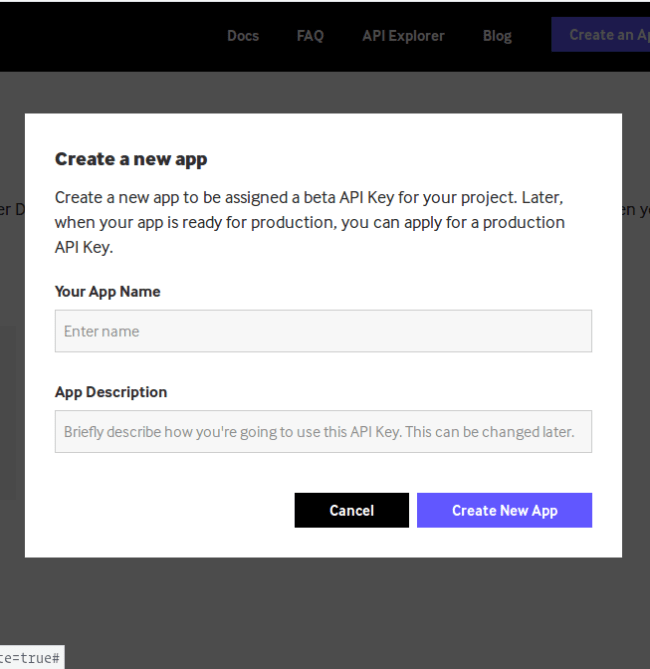The image size is (650, 669).
Task: Click black header area left of Docs
Action: pos(100,35)
